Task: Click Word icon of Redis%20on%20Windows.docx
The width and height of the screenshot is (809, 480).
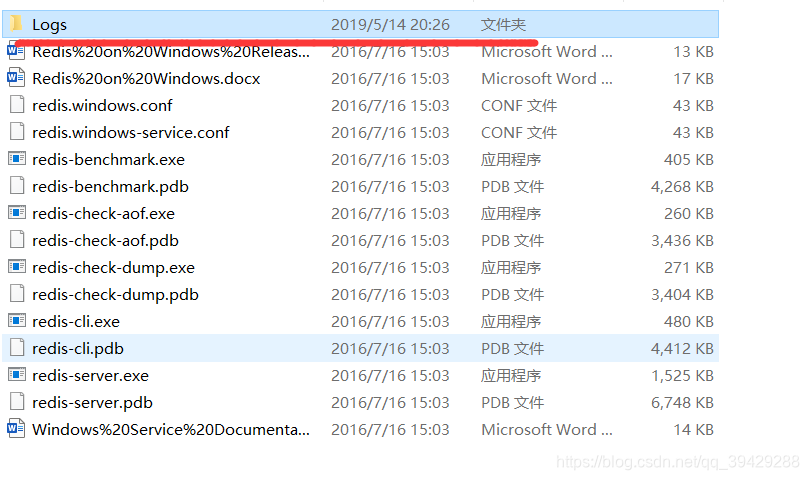Action: point(16,78)
